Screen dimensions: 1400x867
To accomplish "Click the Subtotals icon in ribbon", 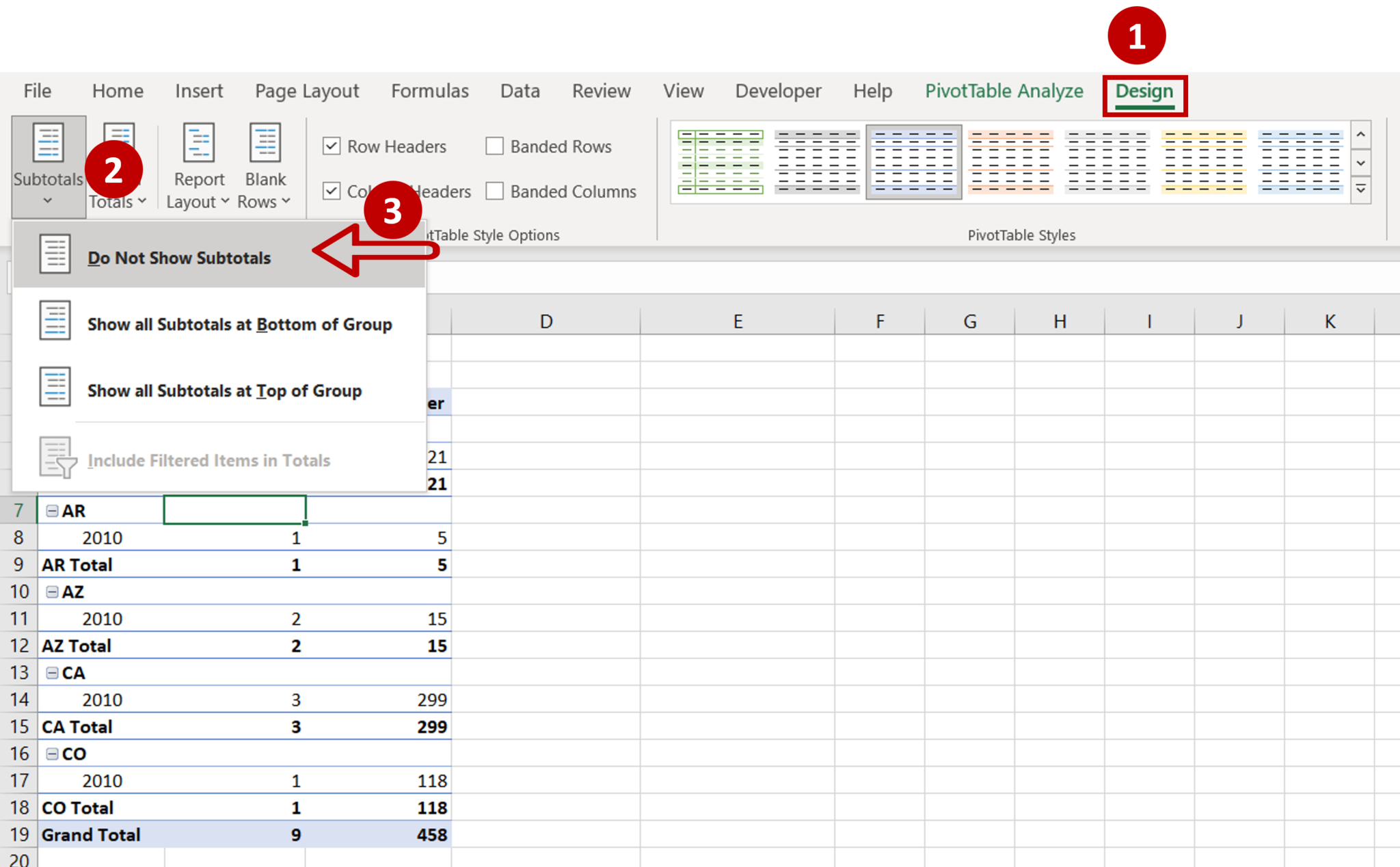I will pyautogui.click(x=49, y=143).
